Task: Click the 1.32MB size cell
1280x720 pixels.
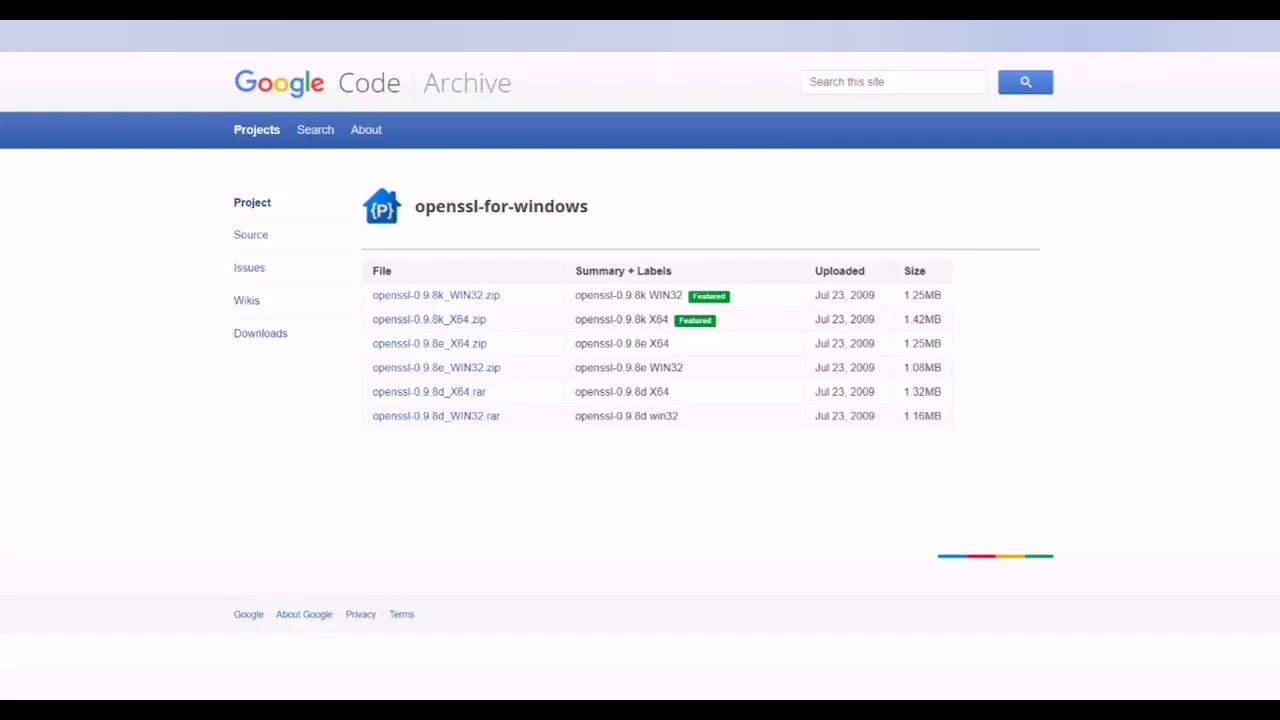Action: [x=922, y=392]
